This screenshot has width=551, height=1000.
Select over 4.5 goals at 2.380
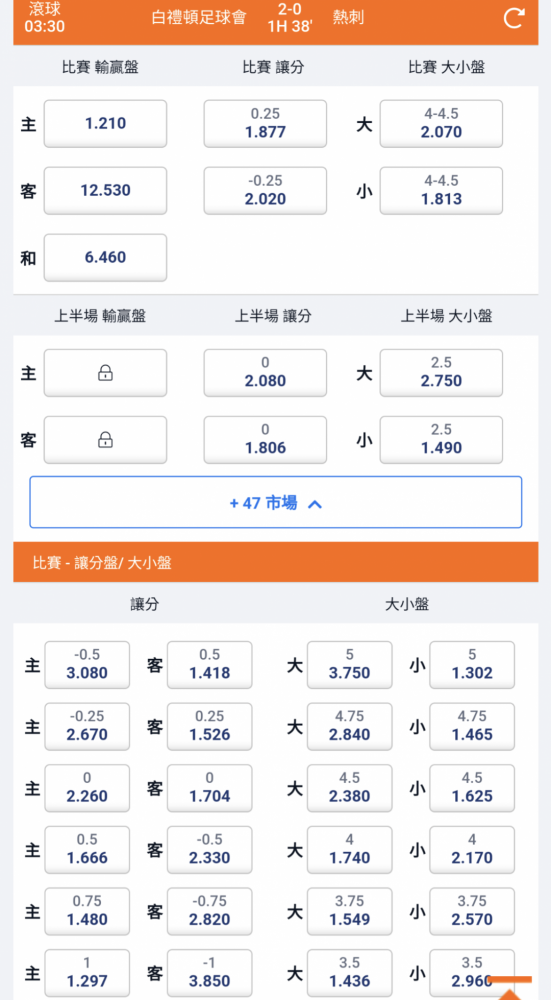(349, 788)
